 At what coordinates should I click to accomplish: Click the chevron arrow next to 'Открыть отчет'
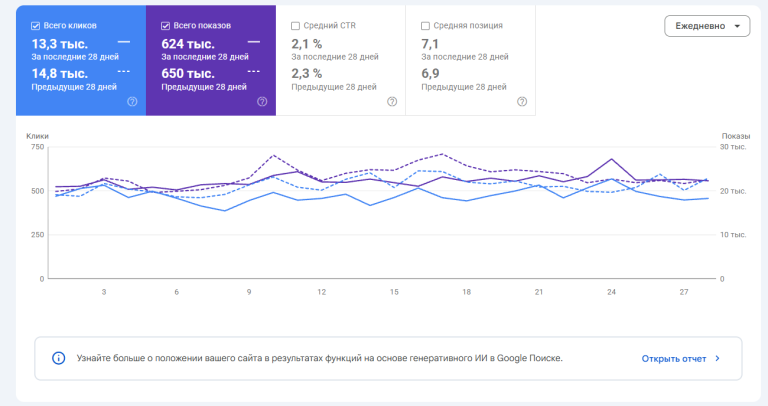717,358
